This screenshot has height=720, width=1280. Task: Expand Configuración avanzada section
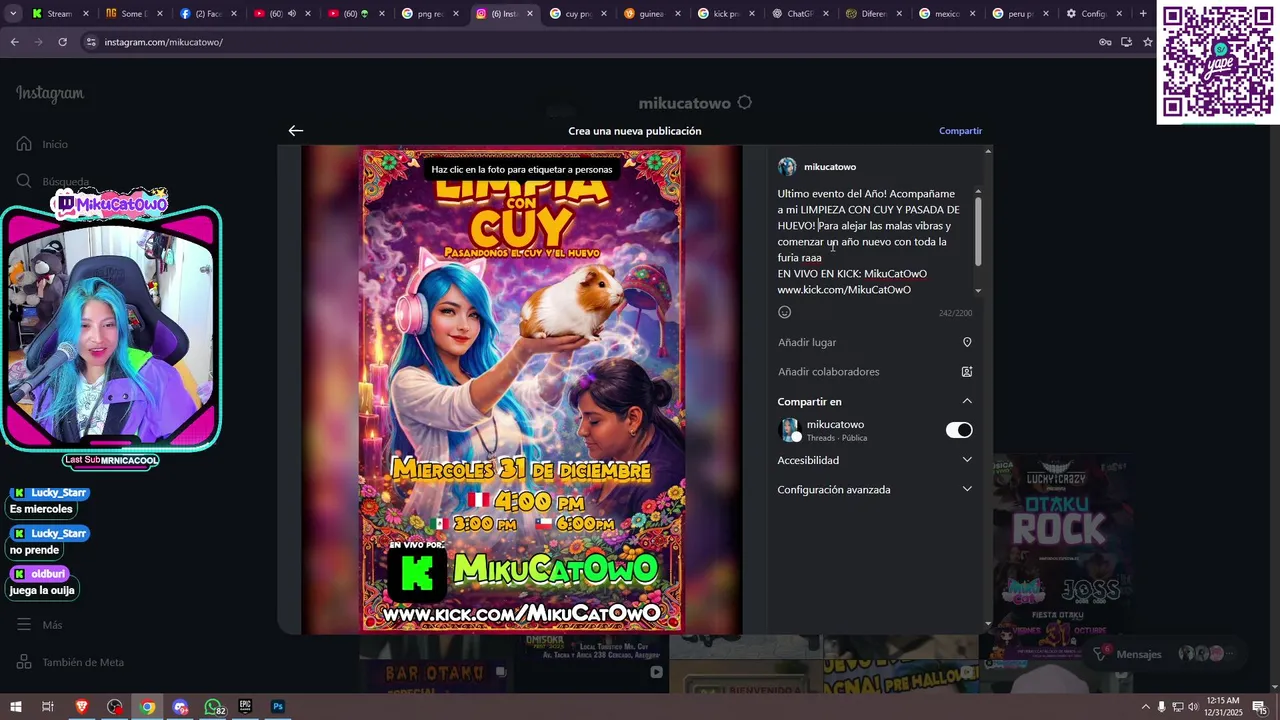click(x=967, y=489)
